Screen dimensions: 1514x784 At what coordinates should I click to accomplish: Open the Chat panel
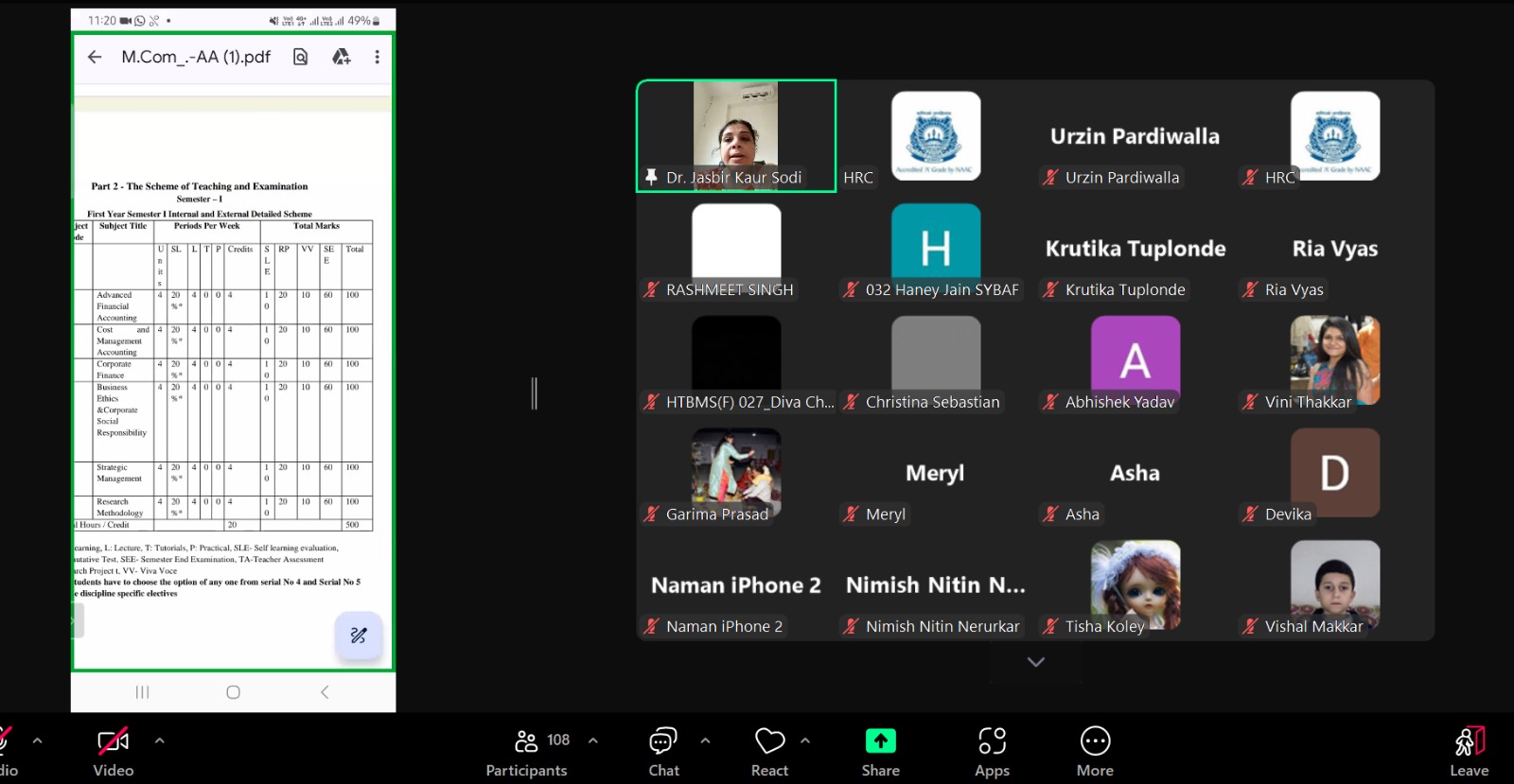[x=663, y=753]
